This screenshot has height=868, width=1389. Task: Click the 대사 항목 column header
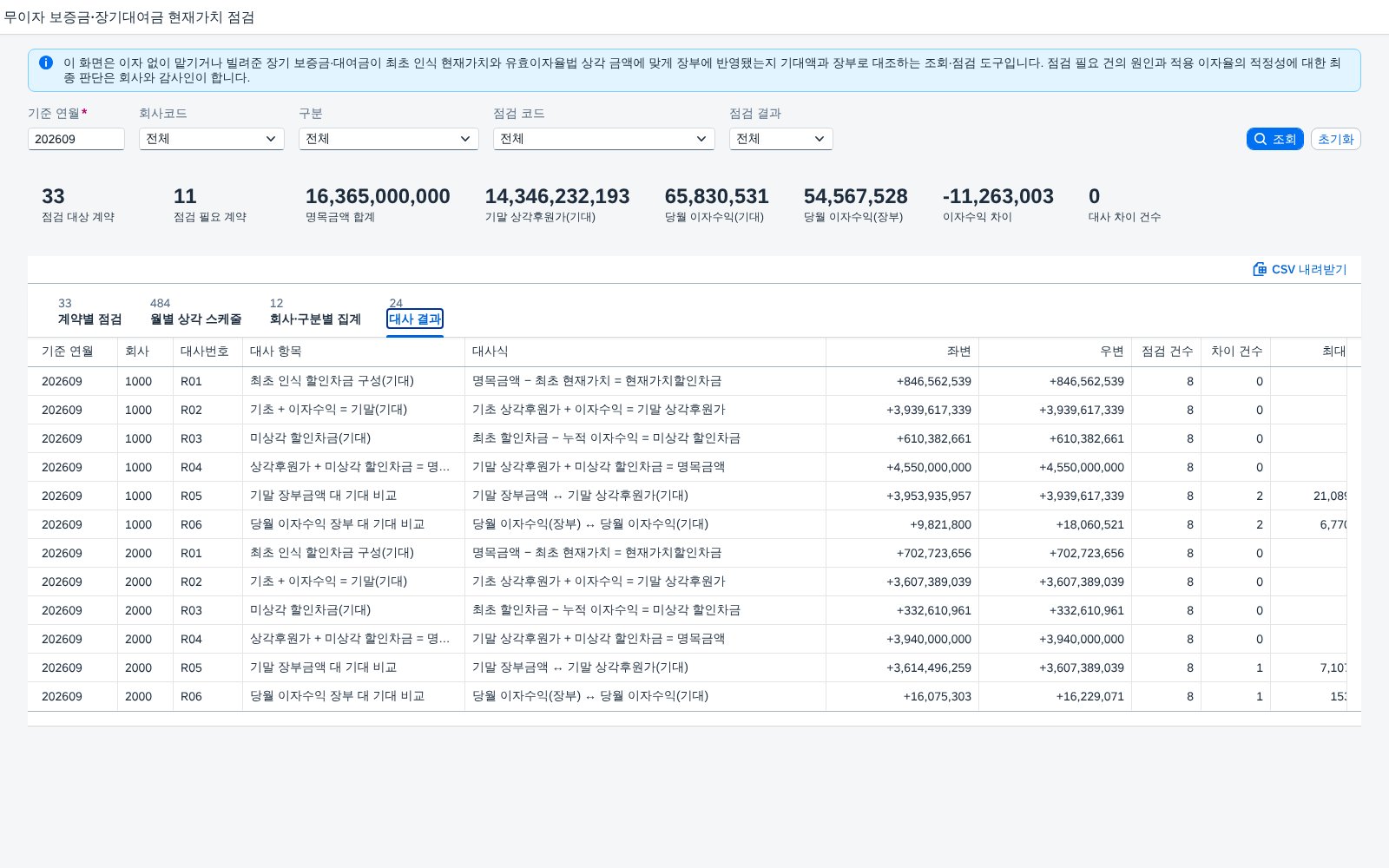pyautogui.click(x=353, y=352)
